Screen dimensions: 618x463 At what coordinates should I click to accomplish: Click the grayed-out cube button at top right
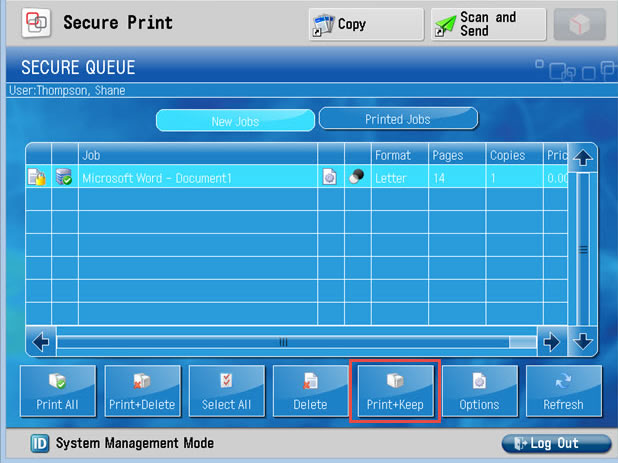coord(579,24)
